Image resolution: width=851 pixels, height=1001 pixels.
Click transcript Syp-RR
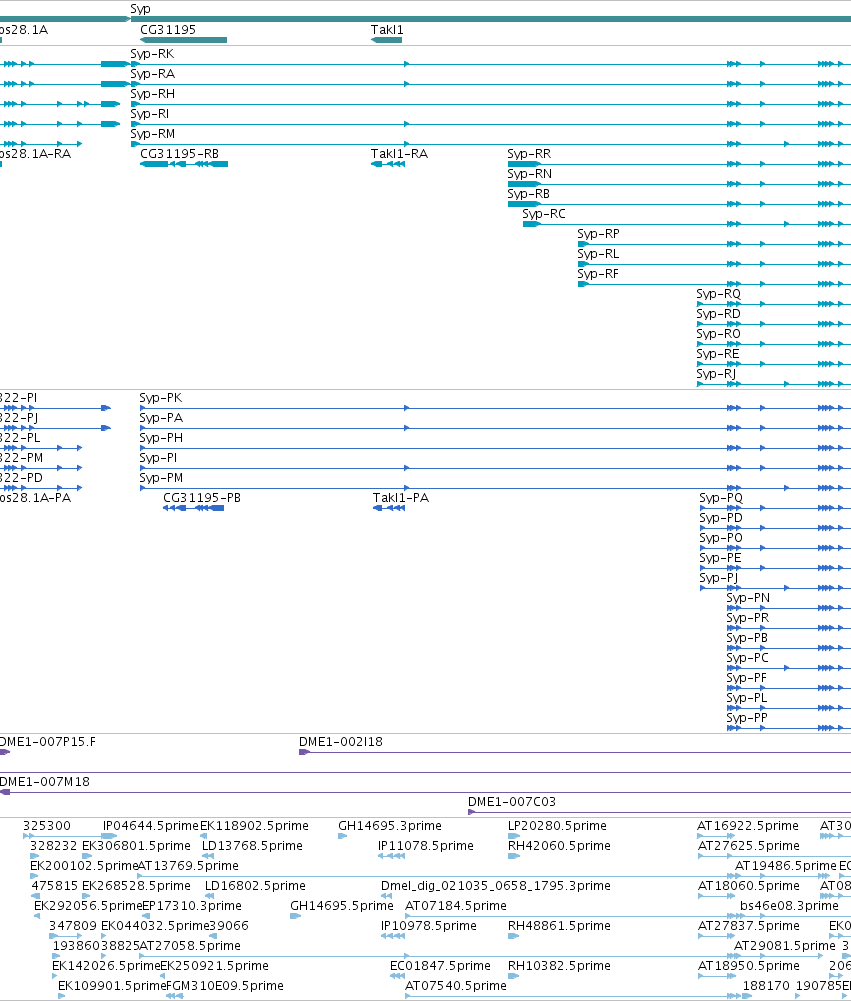coord(529,154)
